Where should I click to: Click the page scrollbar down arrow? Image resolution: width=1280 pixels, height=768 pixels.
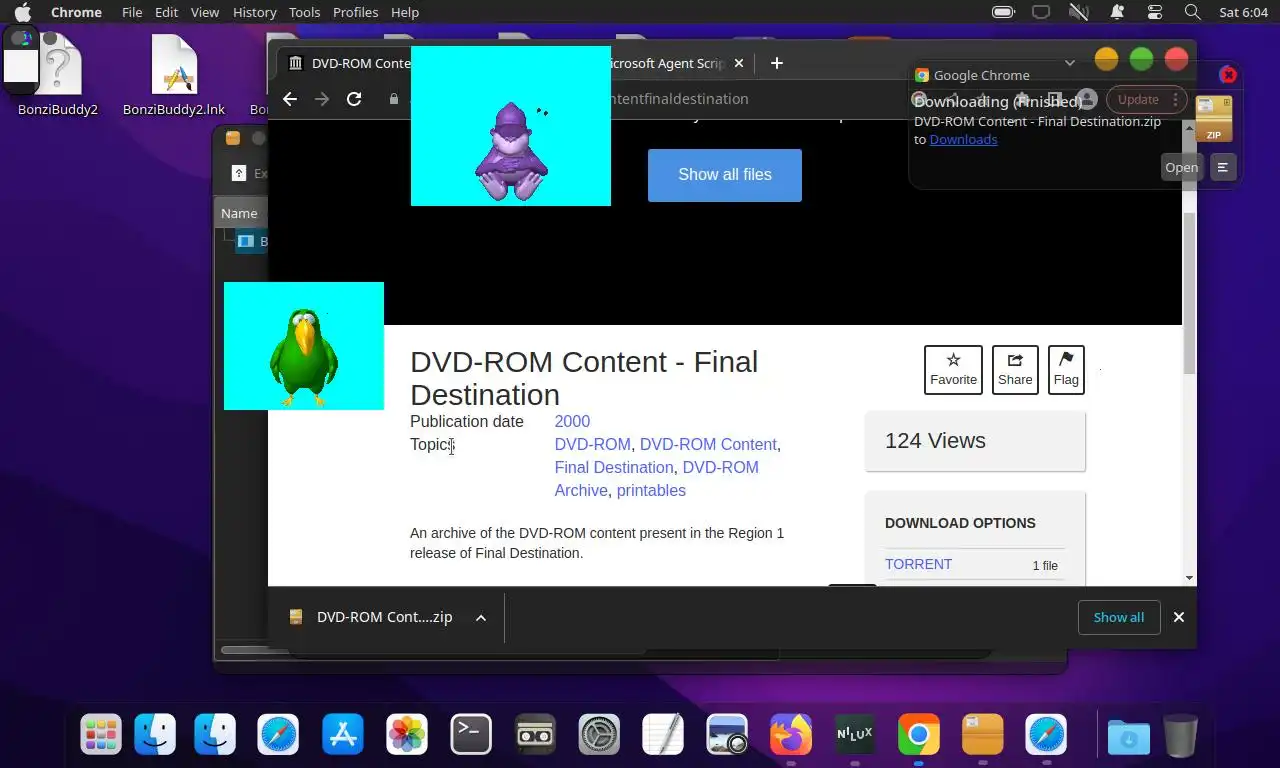coord(1189,578)
